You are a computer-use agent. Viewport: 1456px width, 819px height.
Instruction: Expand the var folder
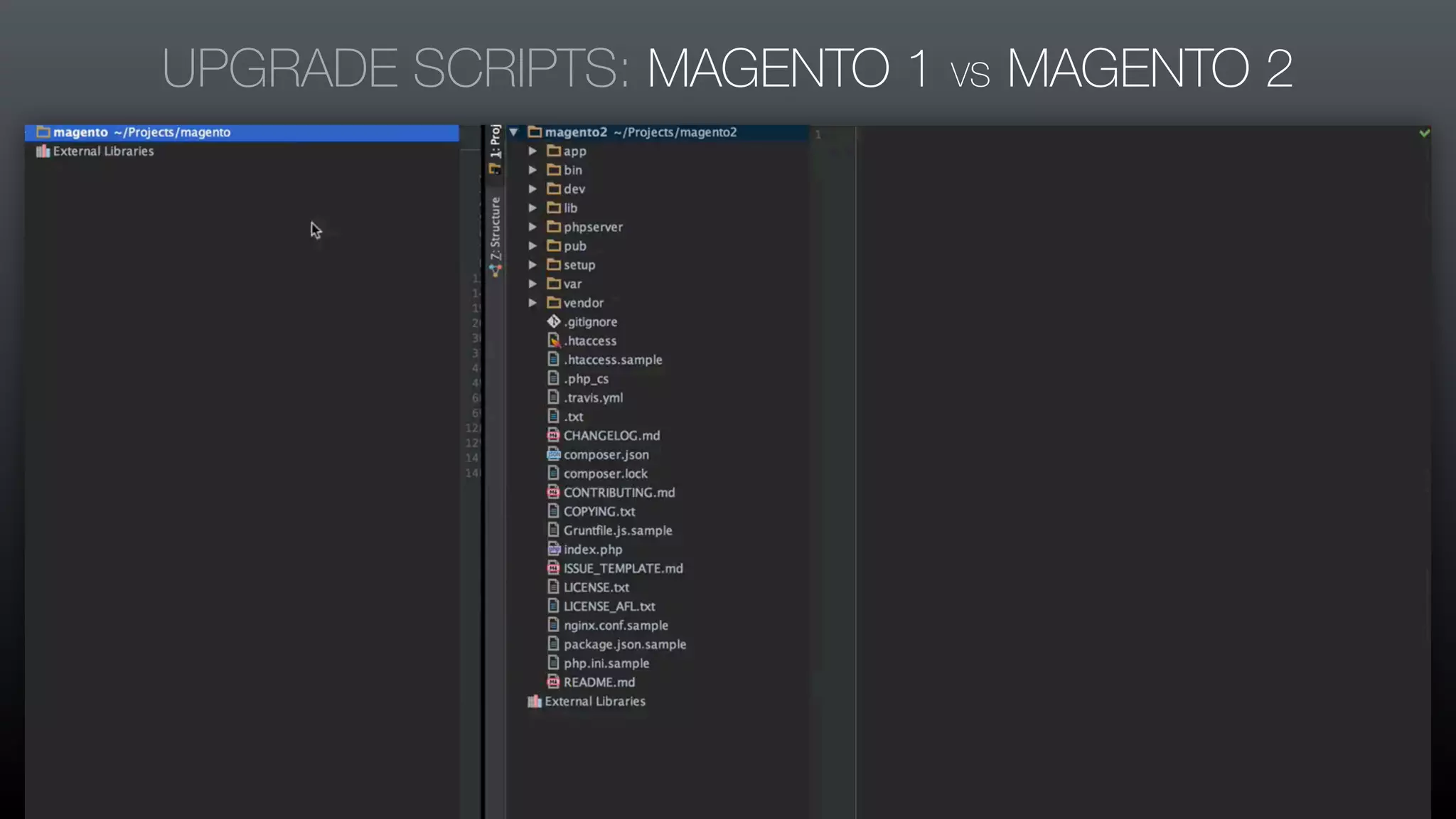coord(532,284)
